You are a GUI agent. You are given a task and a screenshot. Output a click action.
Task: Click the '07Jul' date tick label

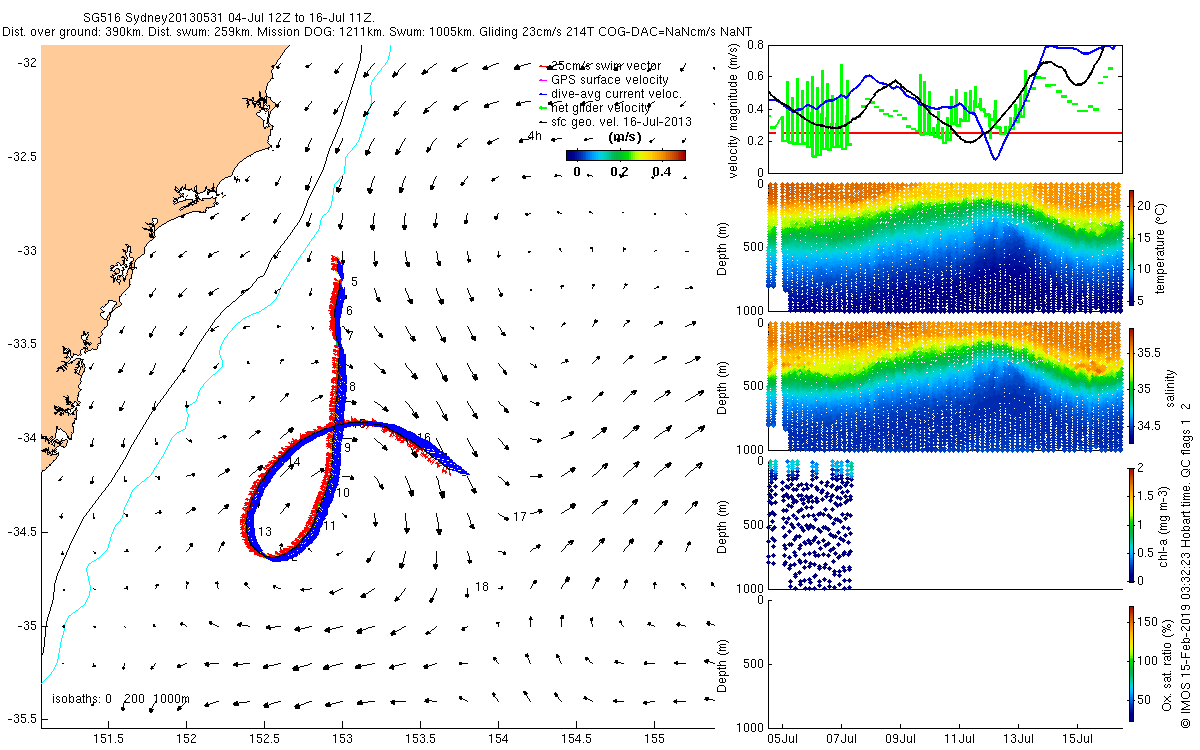pyautogui.click(x=842, y=740)
